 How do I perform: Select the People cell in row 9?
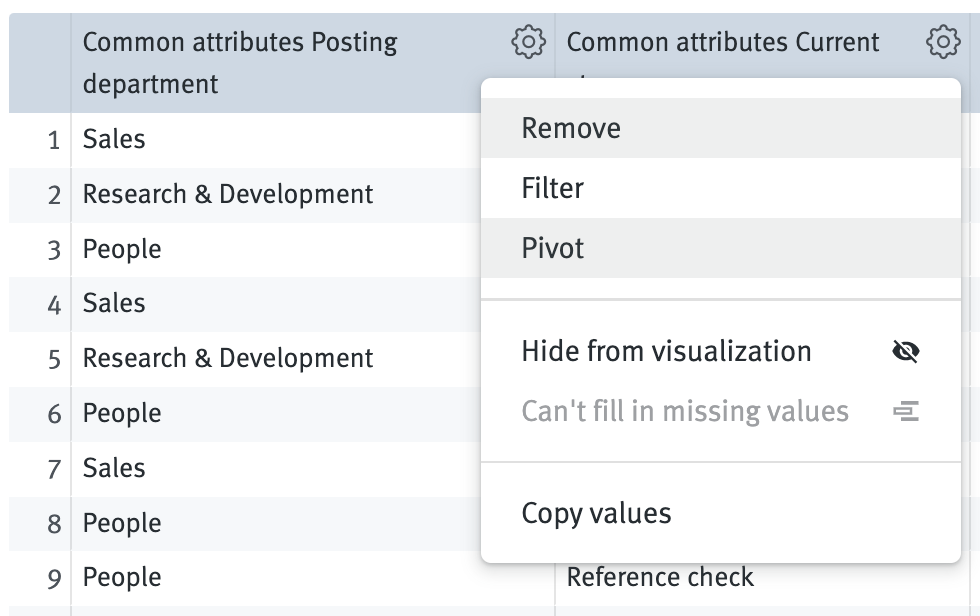[121, 577]
